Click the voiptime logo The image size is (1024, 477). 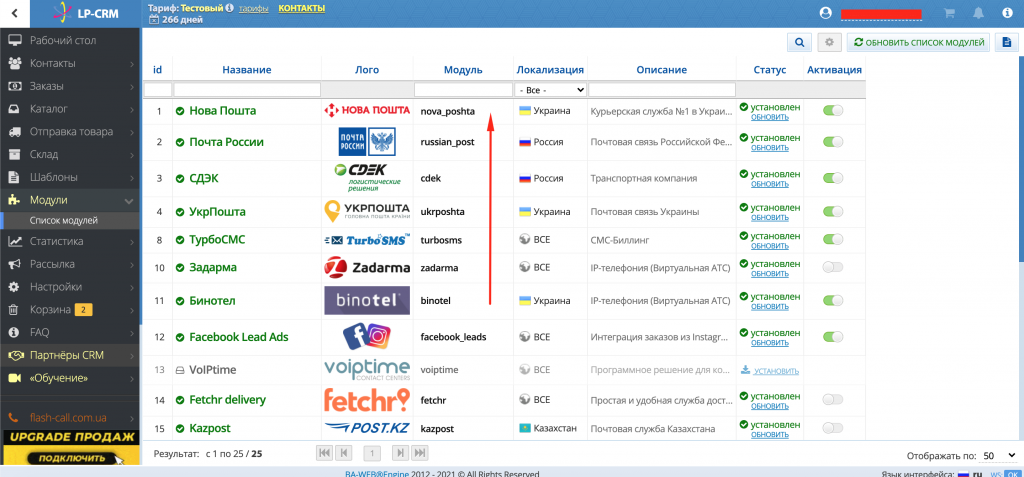coord(367,369)
